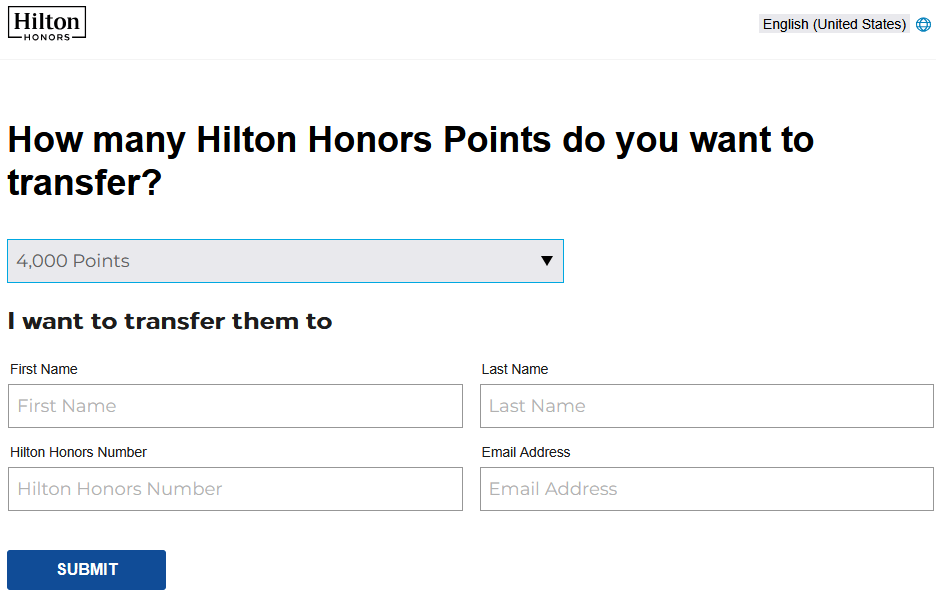The image size is (936, 604).
Task: Click the "I want to transfer them to" subheading
Action: tap(170, 321)
